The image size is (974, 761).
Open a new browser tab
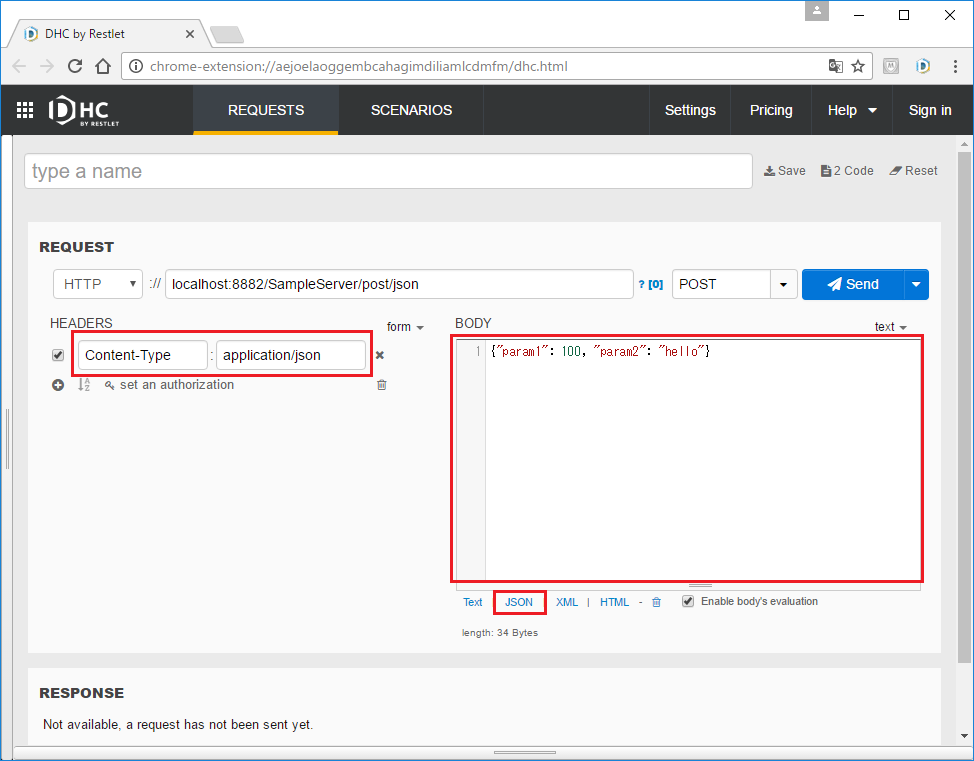(x=227, y=35)
